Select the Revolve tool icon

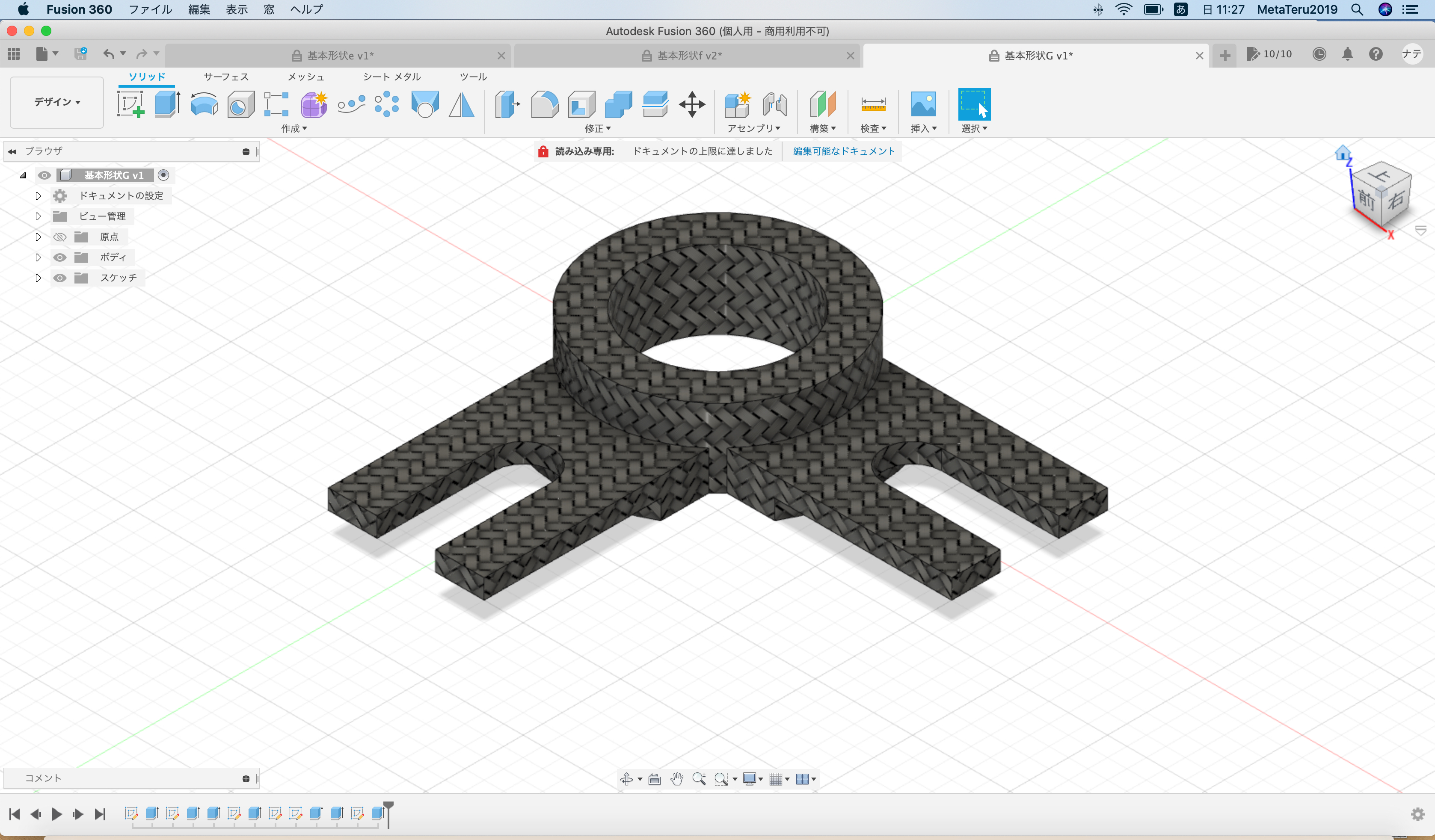click(204, 105)
